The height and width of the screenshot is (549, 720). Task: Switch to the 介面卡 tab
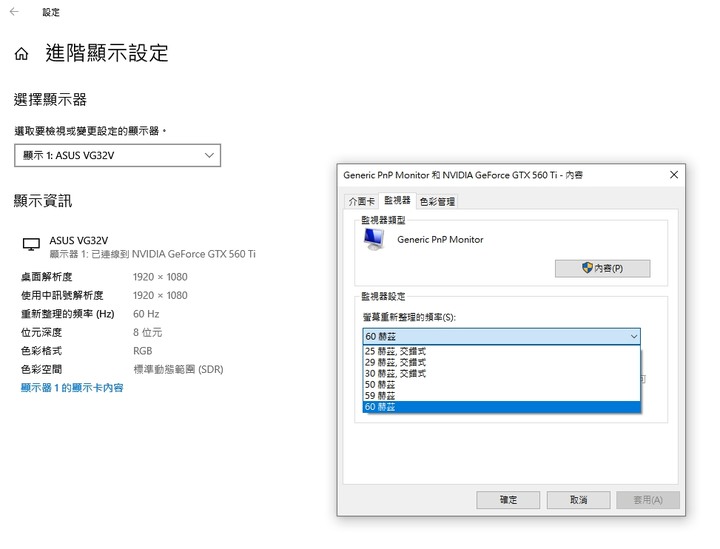pos(361,201)
